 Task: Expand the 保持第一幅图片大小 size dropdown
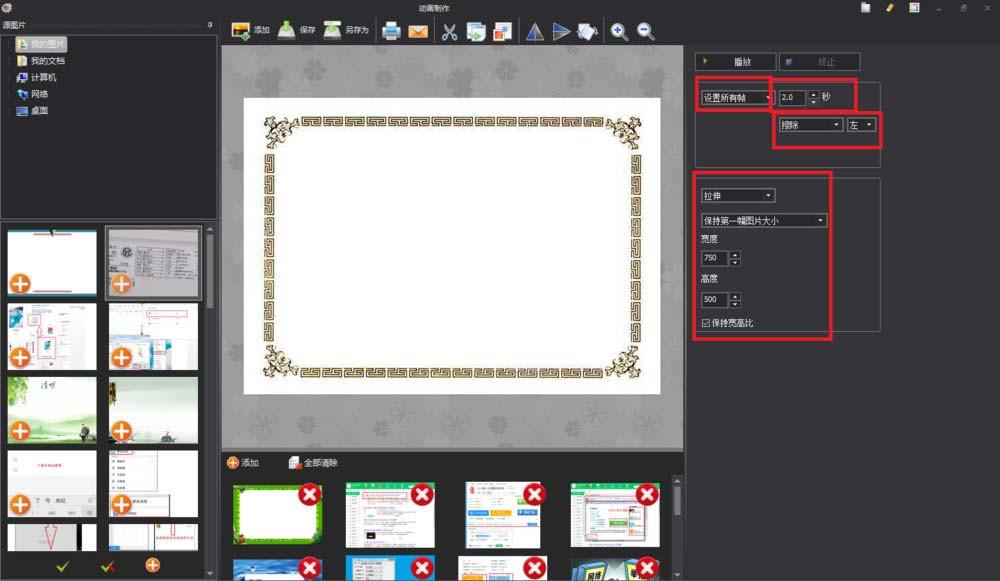(x=764, y=220)
